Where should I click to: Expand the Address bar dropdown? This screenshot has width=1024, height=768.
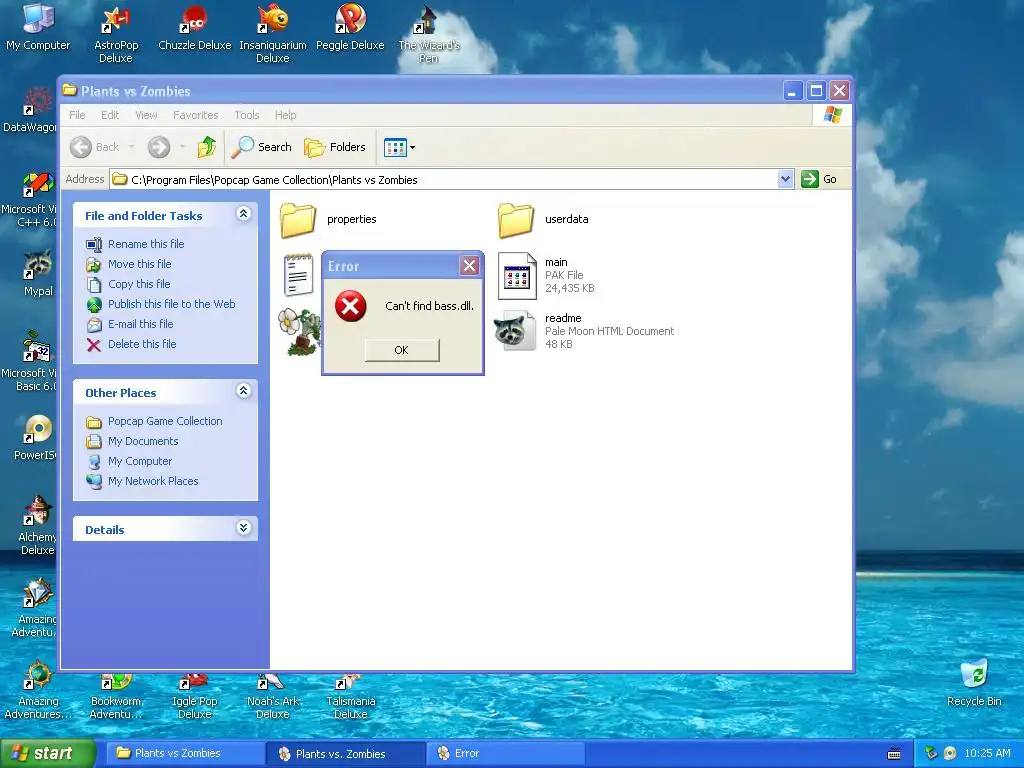click(x=785, y=179)
